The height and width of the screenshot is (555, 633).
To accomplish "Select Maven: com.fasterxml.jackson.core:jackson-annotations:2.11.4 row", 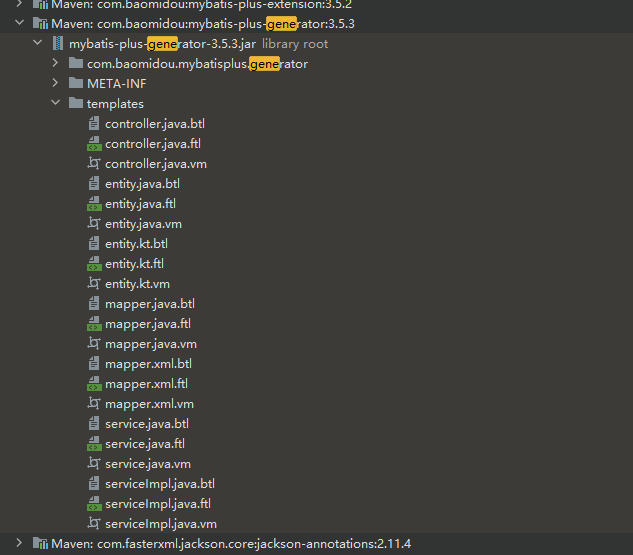I will click(x=316, y=544).
